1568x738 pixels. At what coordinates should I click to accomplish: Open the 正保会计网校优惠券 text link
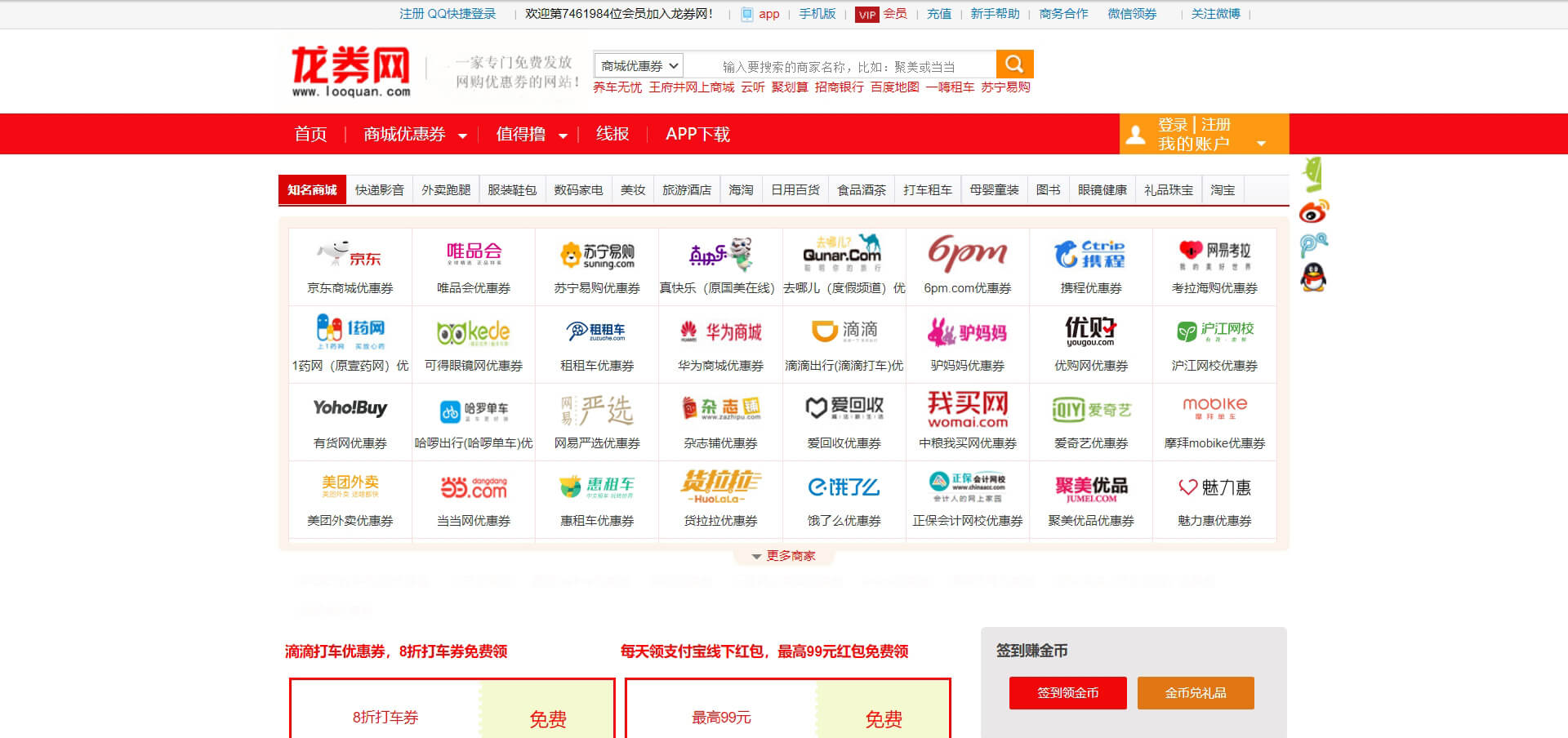pyautogui.click(x=968, y=521)
